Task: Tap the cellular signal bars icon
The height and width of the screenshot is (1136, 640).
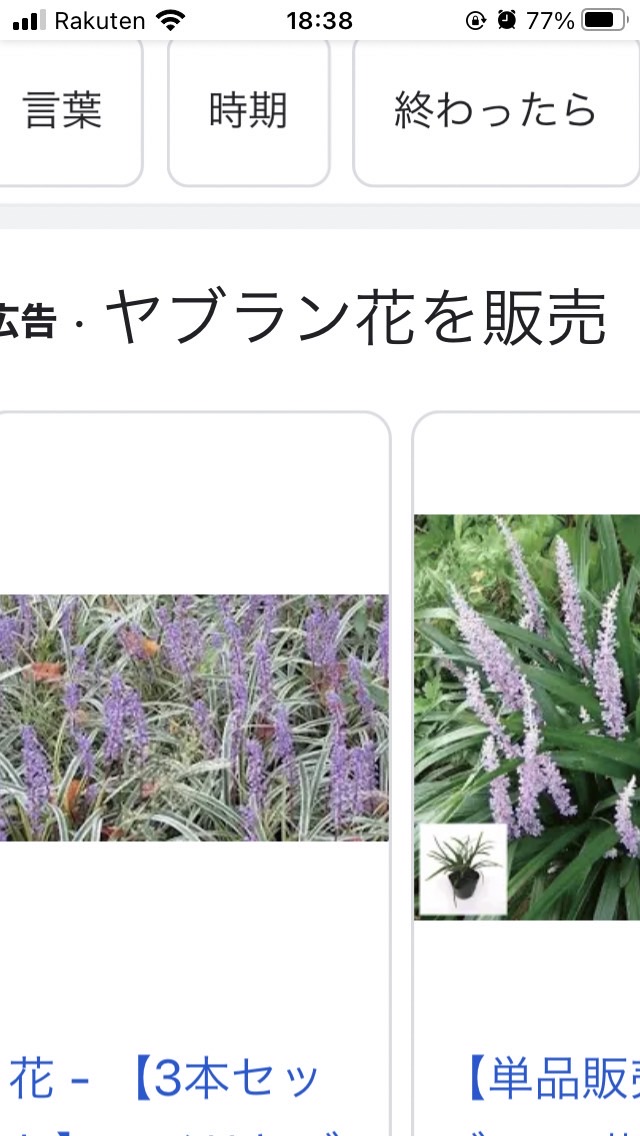Action: (30, 20)
